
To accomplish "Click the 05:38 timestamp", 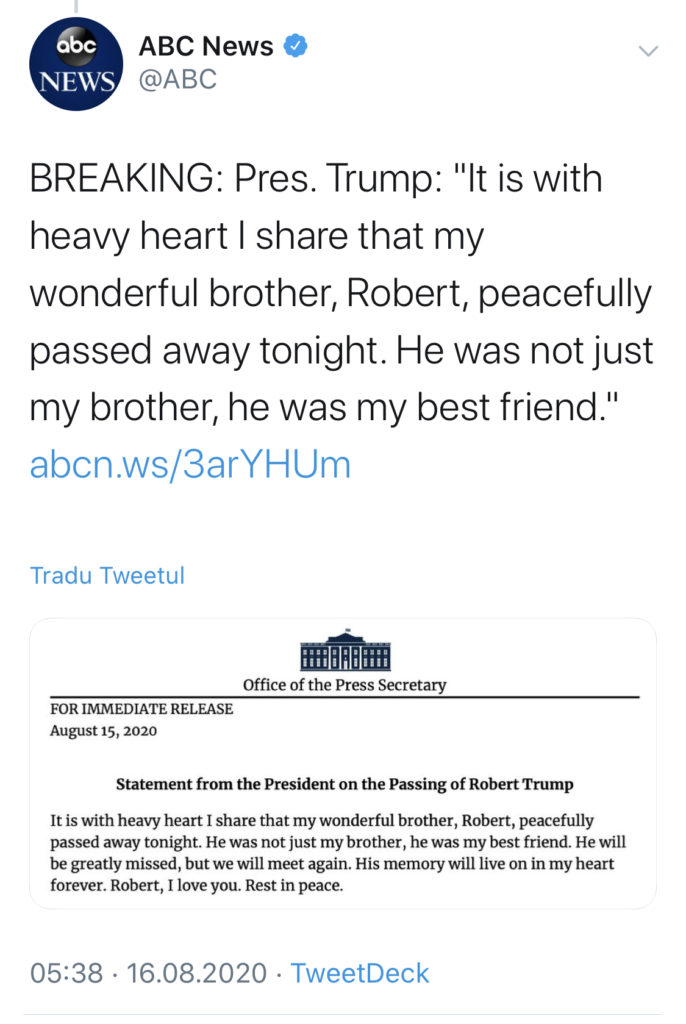I will 67,973.
